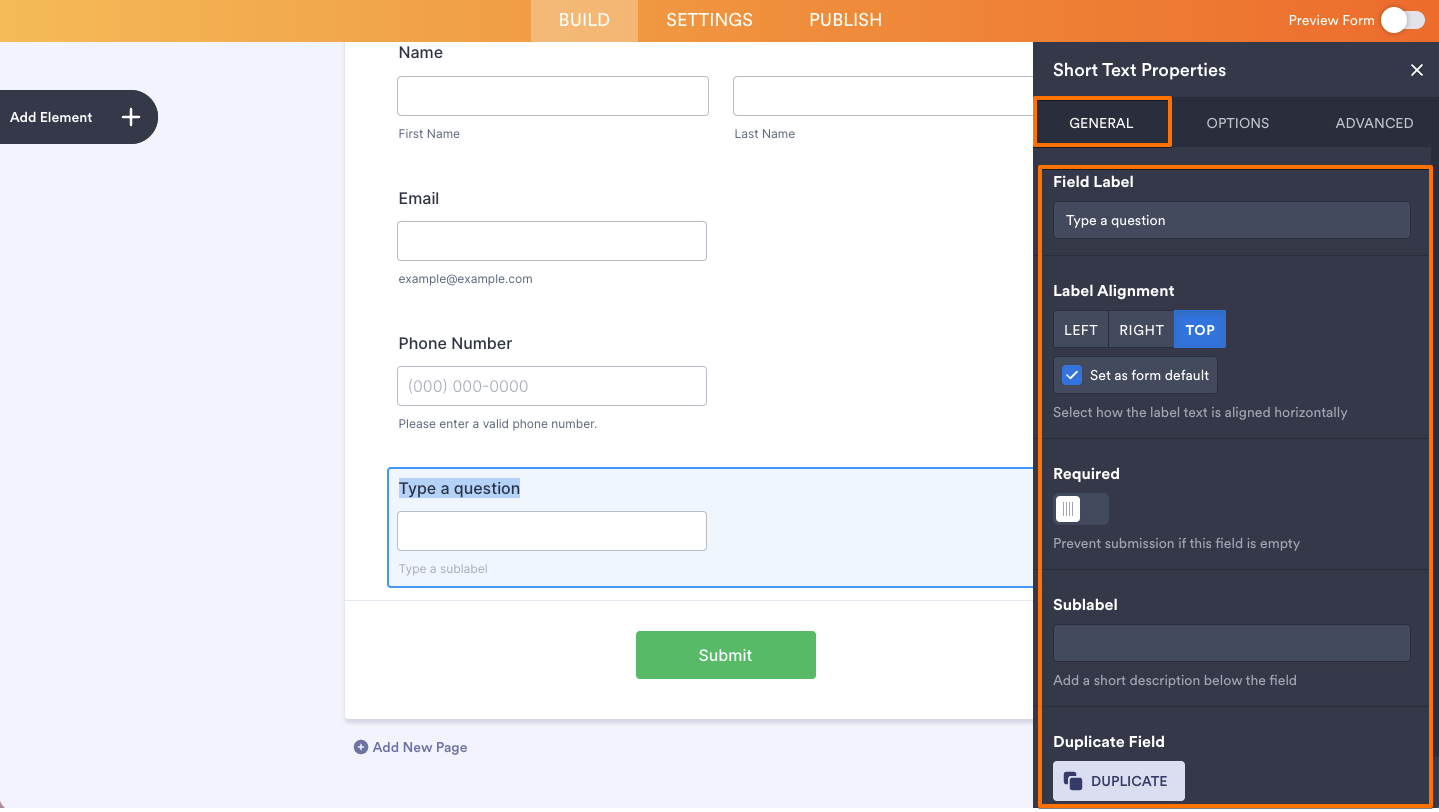Viewport: 1439px width, 812px height.
Task: Click the 'Last Name' sublabel
Action: pos(764,134)
